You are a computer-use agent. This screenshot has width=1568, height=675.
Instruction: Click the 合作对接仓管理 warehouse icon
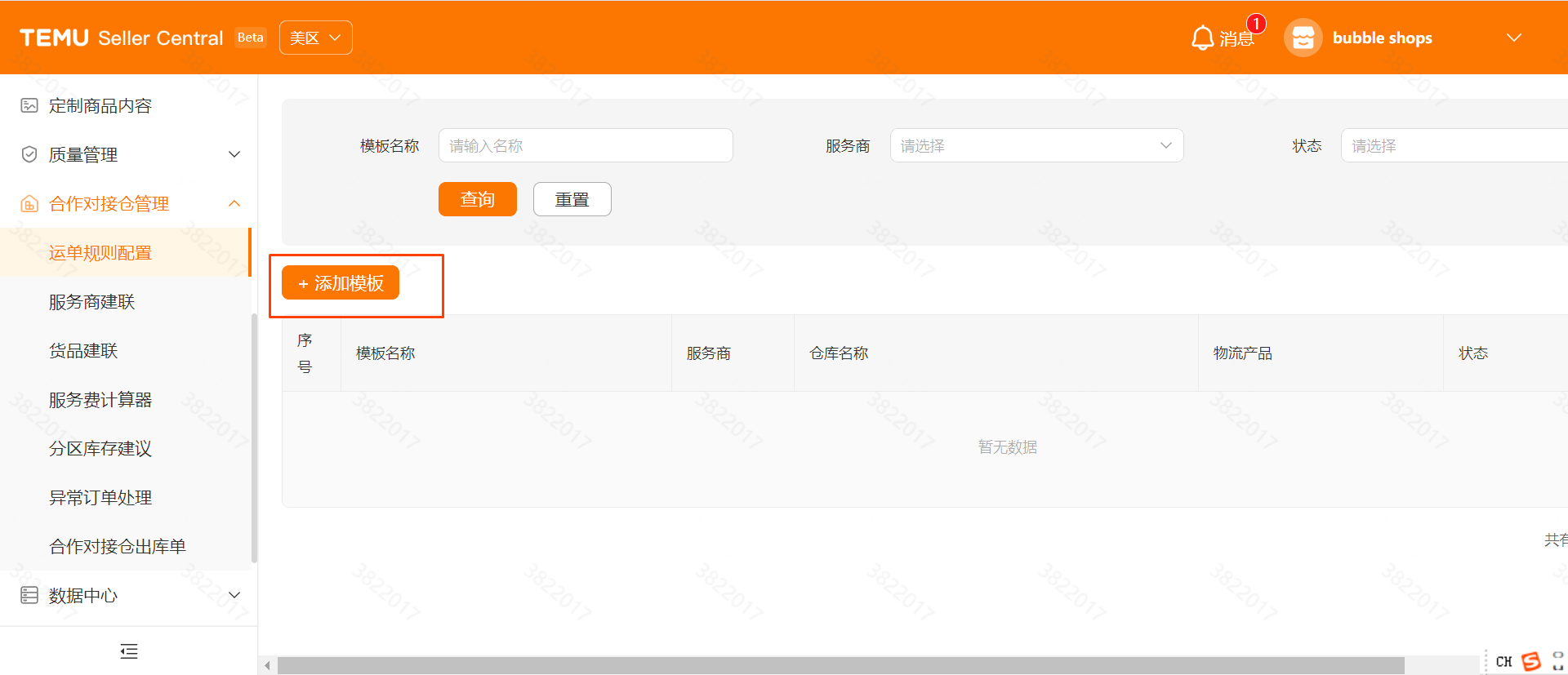[29, 203]
